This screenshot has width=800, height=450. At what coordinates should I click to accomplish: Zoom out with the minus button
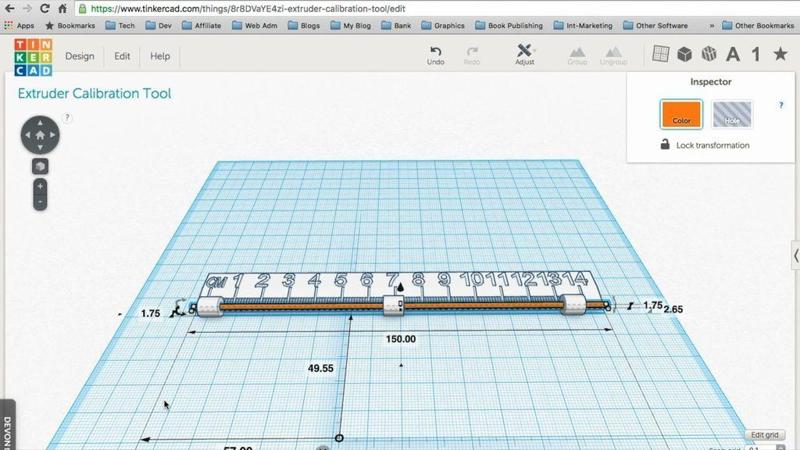(40, 202)
